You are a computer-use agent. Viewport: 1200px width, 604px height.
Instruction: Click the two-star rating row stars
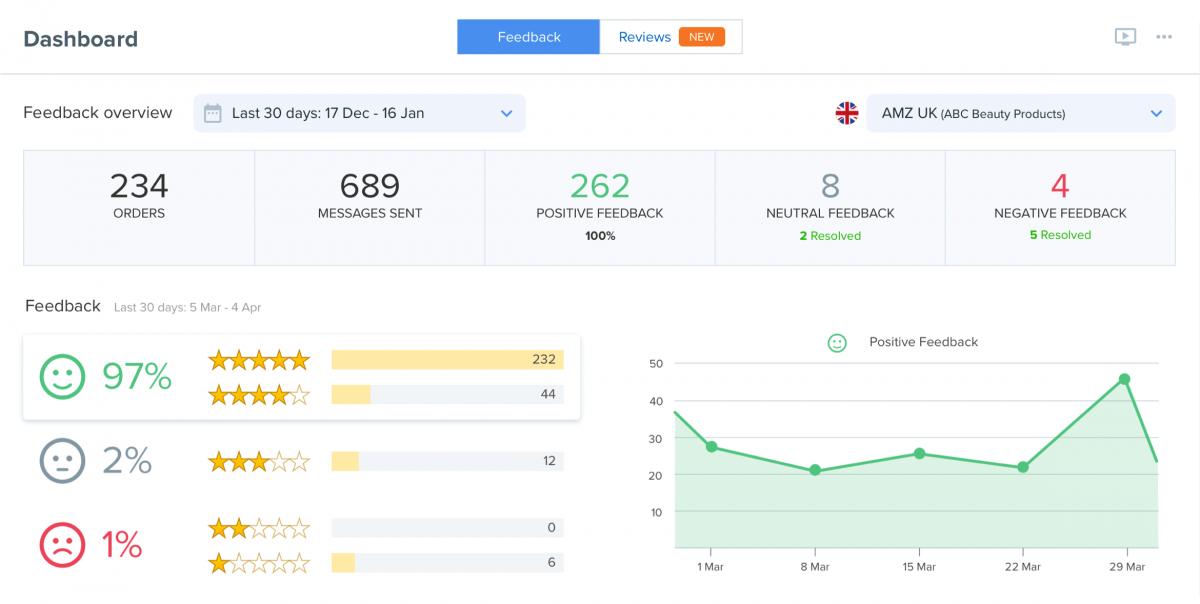(x=259, y=528)
